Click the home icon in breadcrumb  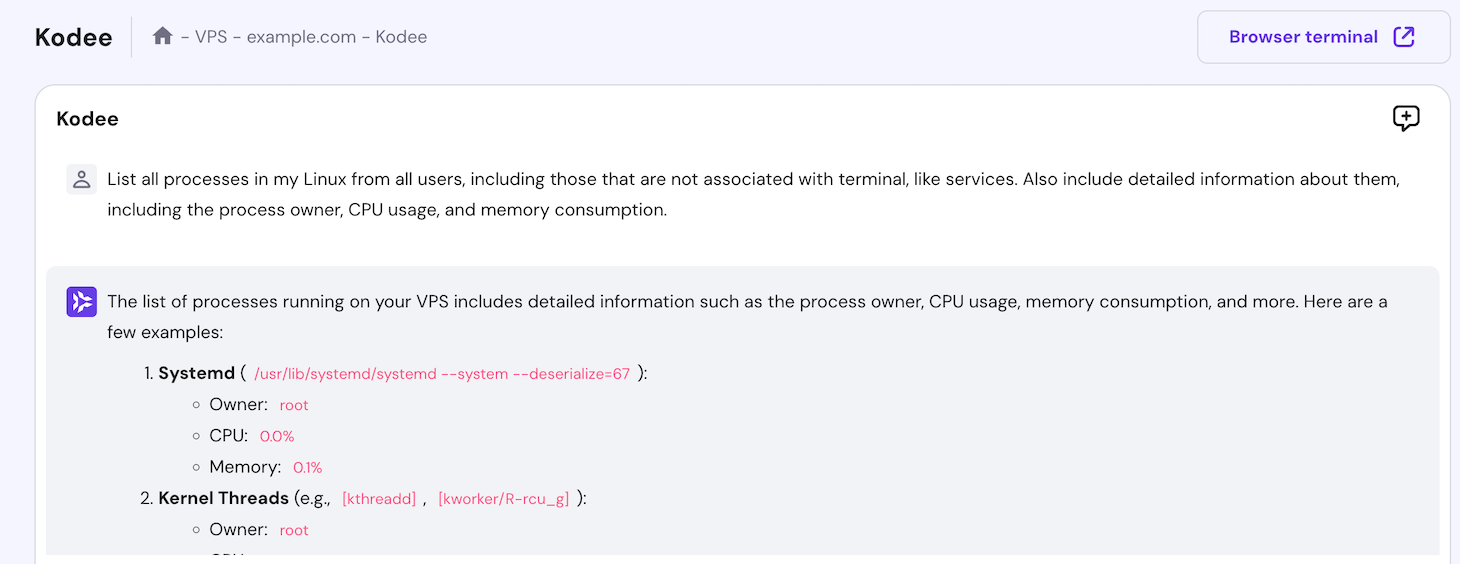tap(163, 37)
